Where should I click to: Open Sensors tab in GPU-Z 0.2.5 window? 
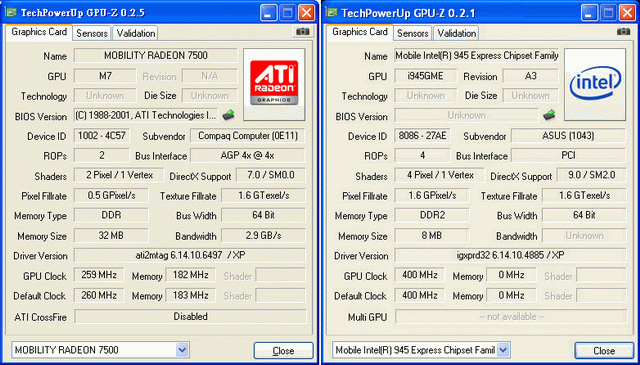92,33
